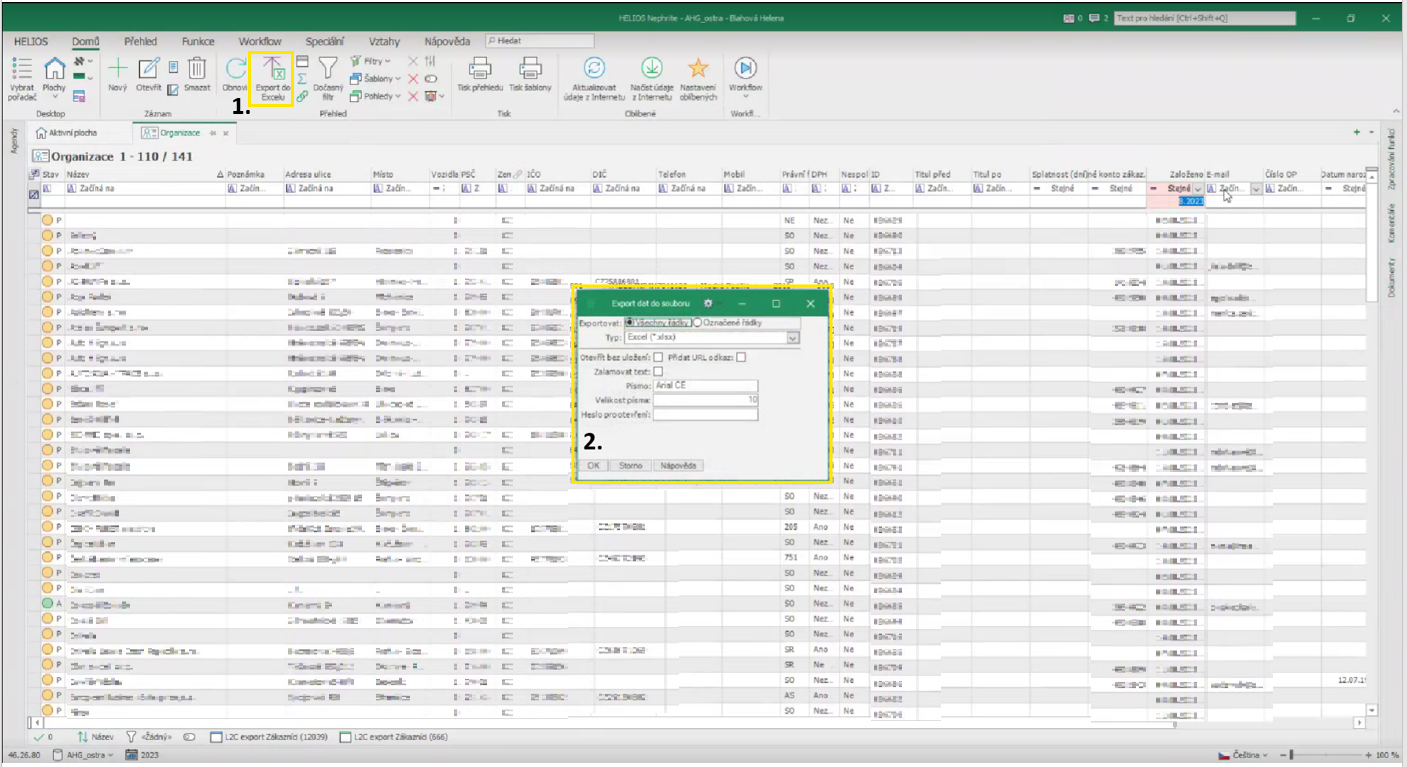Click the Obnovit refresh icon

click(235, 70)
